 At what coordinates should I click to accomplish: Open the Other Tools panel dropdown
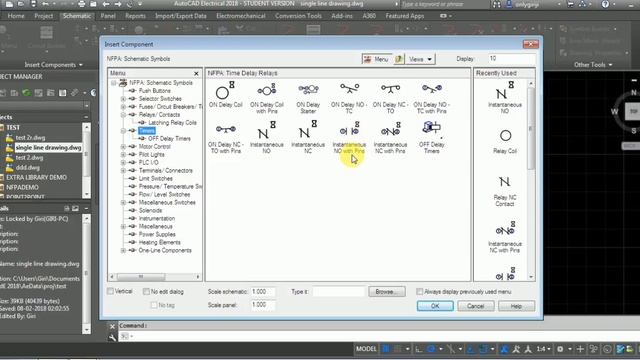coord(593,65)
